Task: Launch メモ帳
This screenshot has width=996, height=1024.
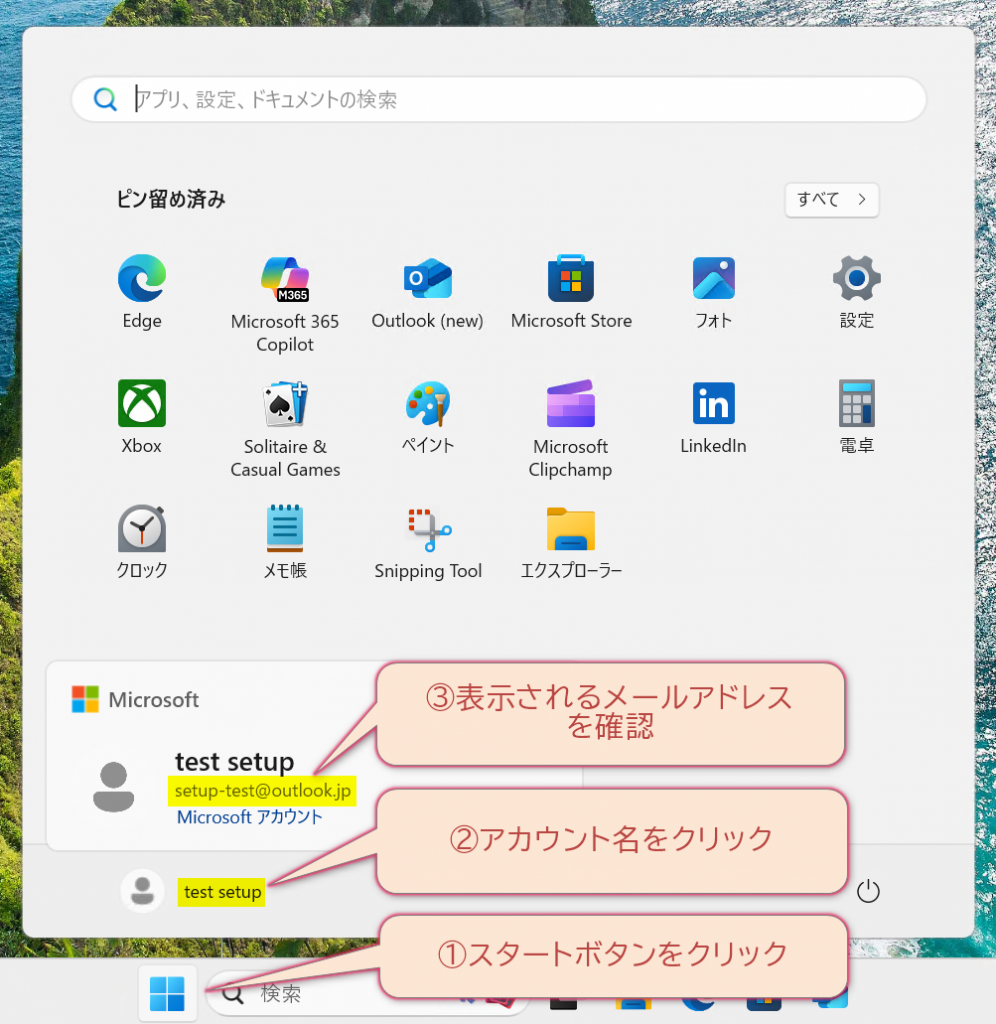Action: 285,529
